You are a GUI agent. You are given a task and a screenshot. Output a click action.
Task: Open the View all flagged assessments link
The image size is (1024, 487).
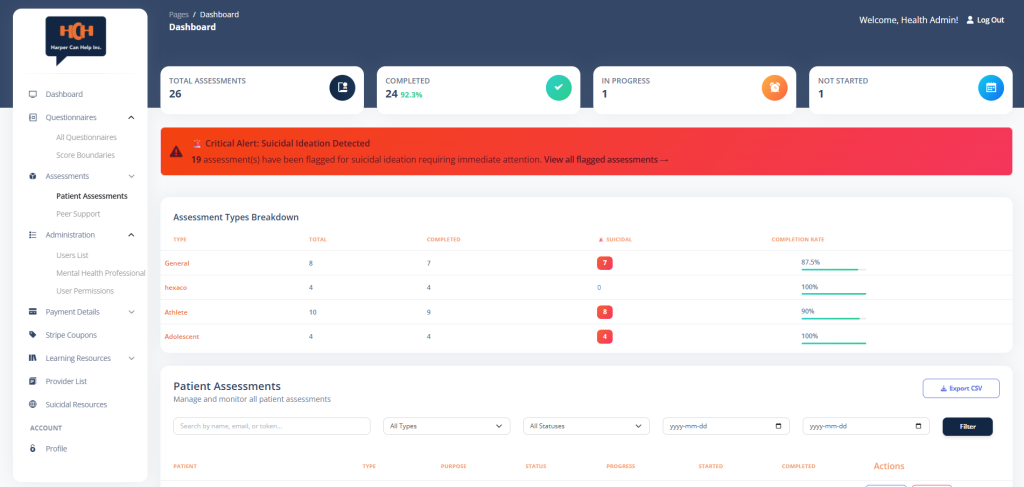606,160
